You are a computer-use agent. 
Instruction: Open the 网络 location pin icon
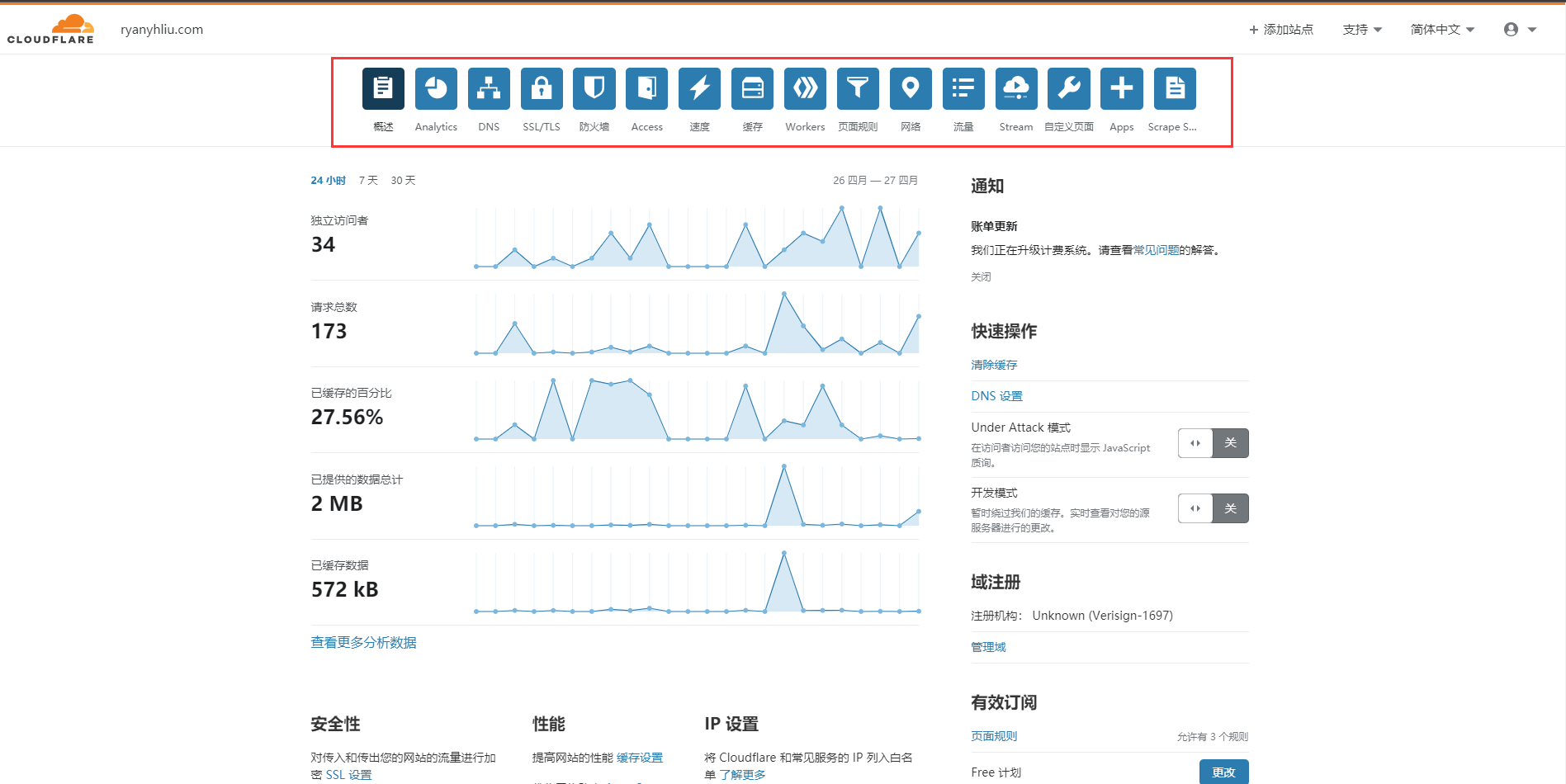(911, 88)
